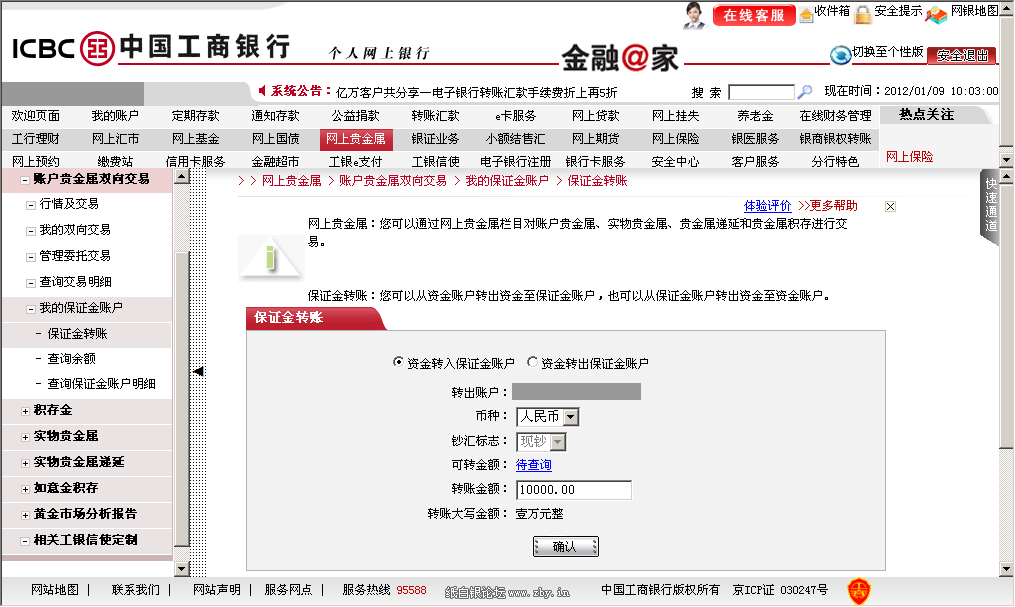Screen dimensions: 1015x607
Task: Click the 网站地图 footer link
Action: coord(55,590)
